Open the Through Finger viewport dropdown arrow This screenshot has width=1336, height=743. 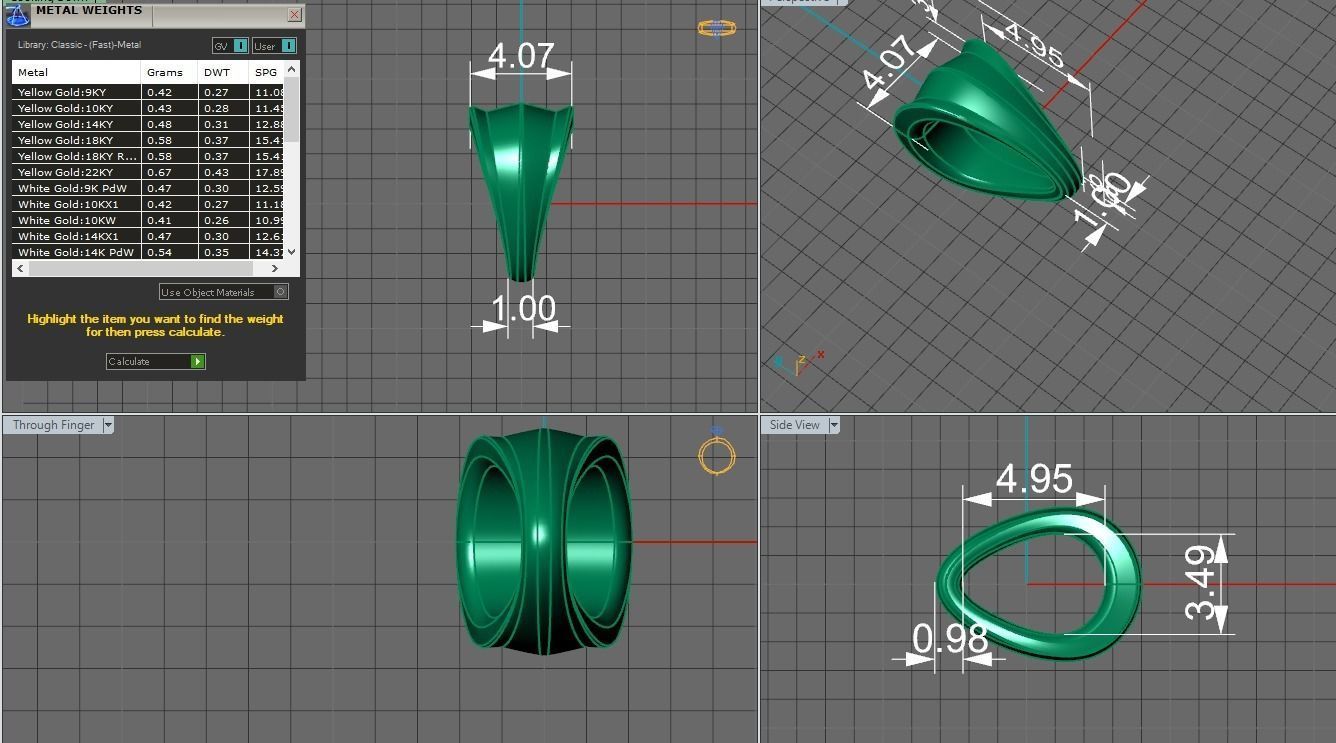pyautogui.click(x=108, y=425)
